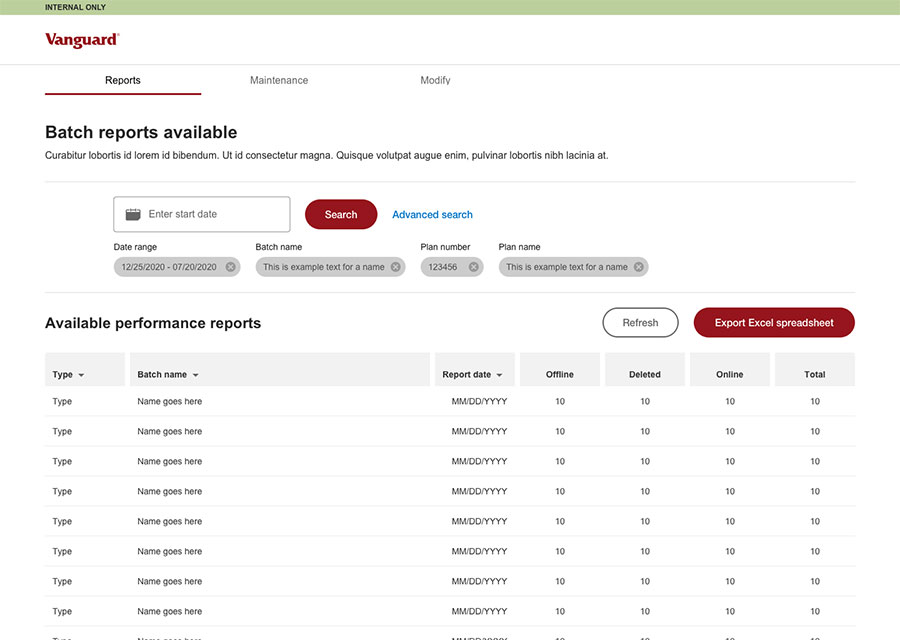Click the Batch reports available heading
This screenshot has width=900, height=640.
(141, 133)
